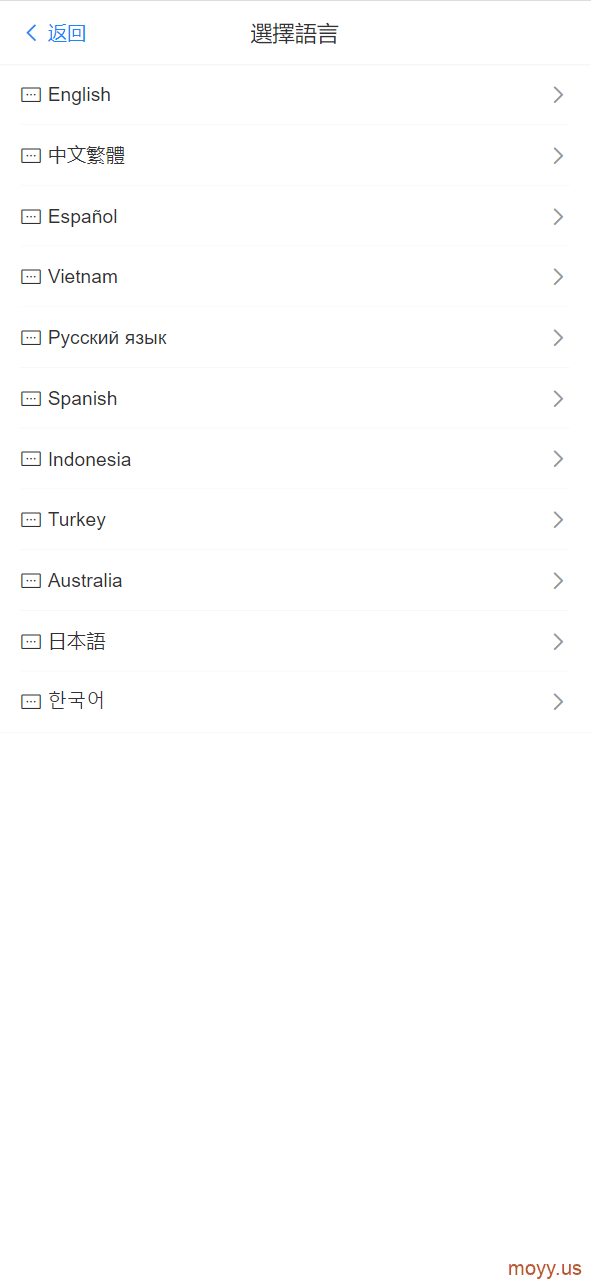
Task: Click the icon next to Indonesia
Action: 31,459
